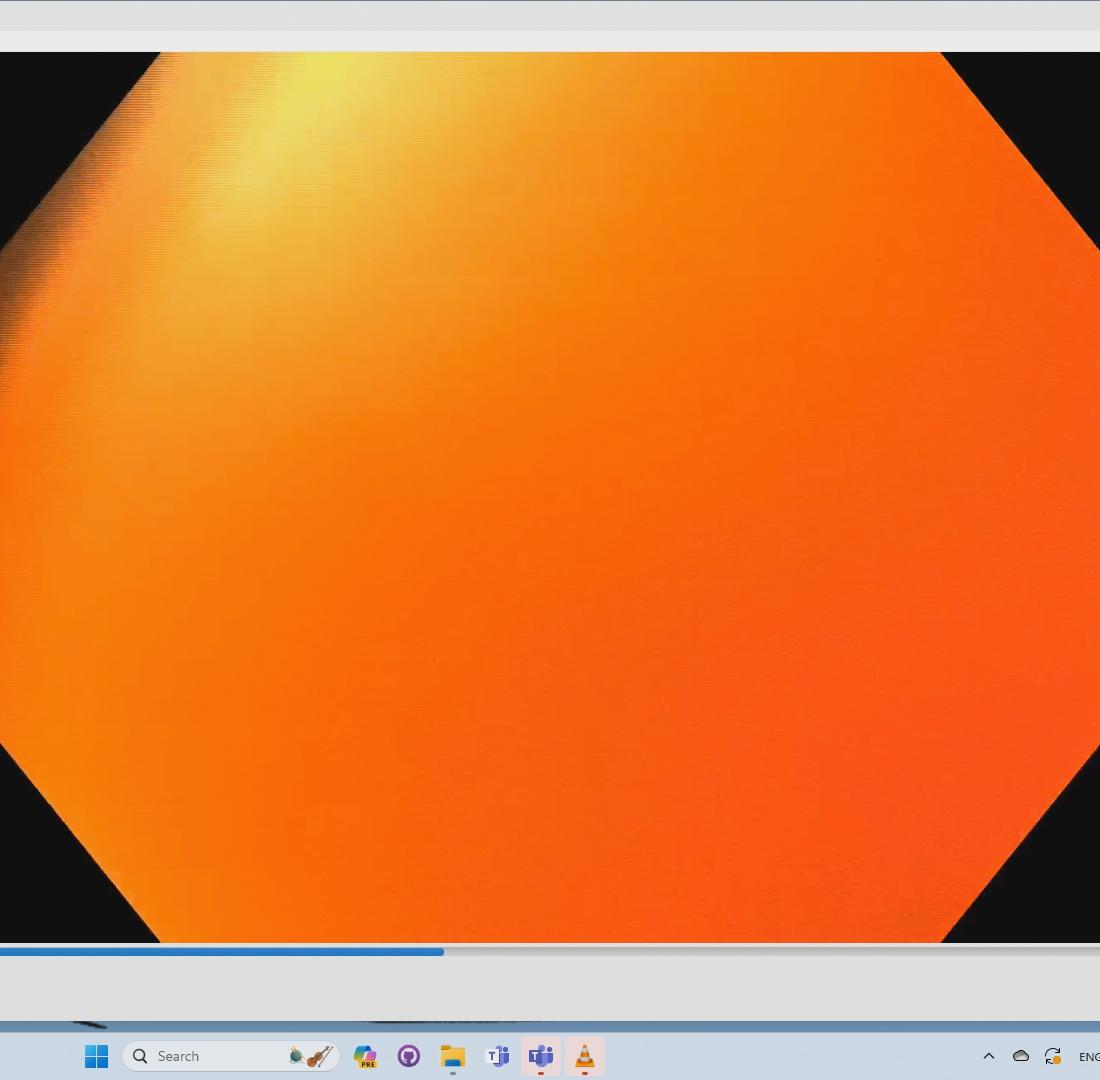Switch to the highlighted Teams app with the red indicator
1100x1080 pixels.
tap(541, 1056)
